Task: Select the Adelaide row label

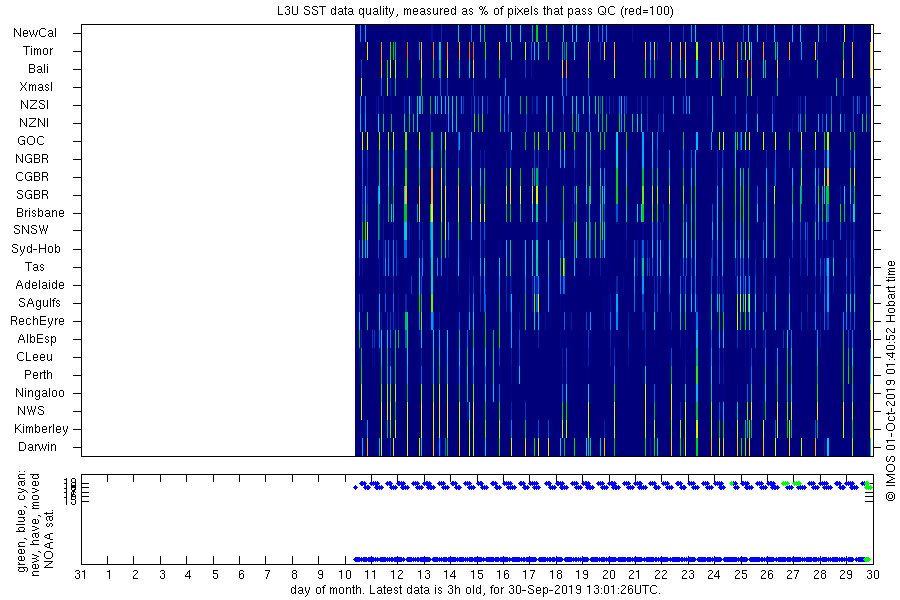Action: [x=40, y=284]
